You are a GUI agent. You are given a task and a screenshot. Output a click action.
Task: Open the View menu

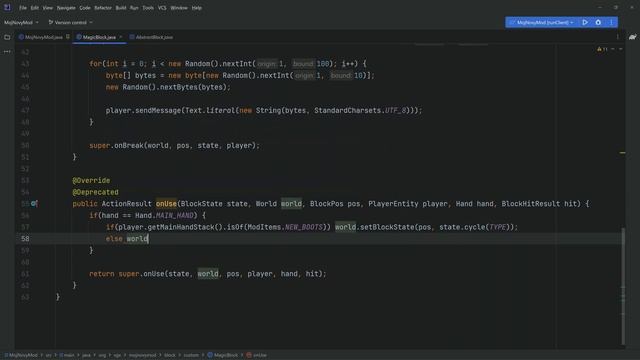point(48,8)
